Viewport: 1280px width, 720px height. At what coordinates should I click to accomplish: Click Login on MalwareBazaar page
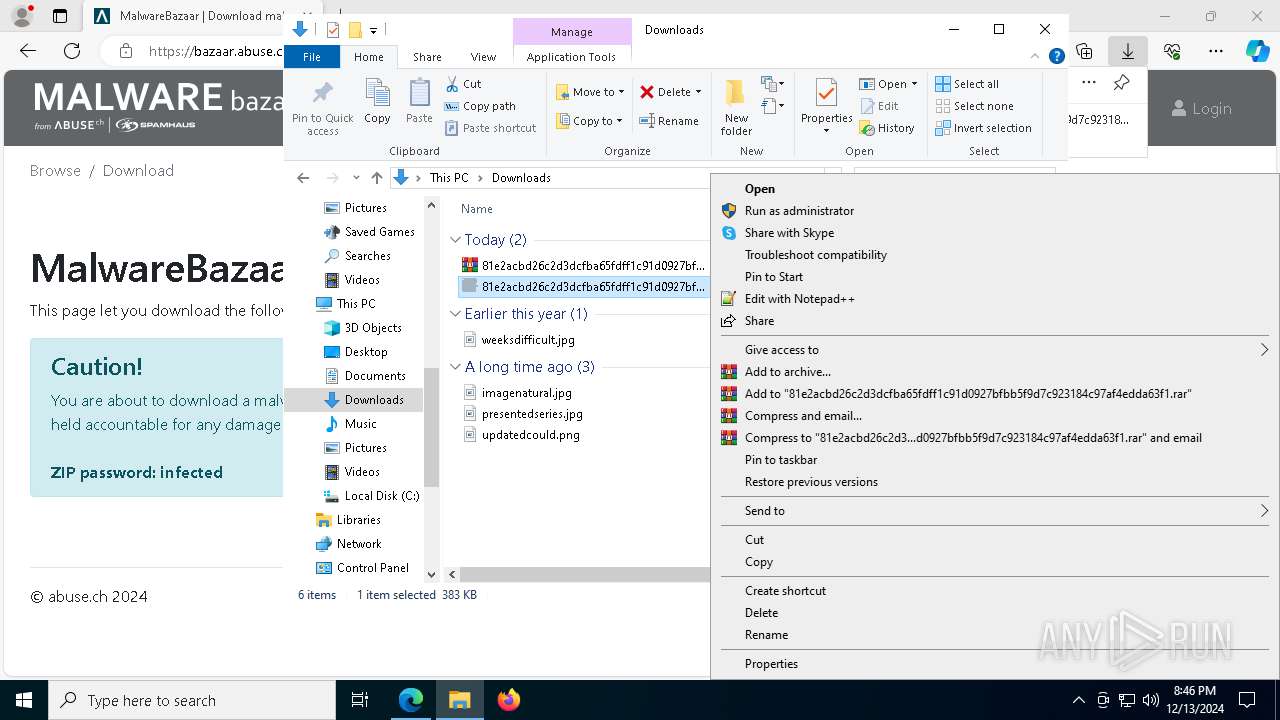point(1201,109)
